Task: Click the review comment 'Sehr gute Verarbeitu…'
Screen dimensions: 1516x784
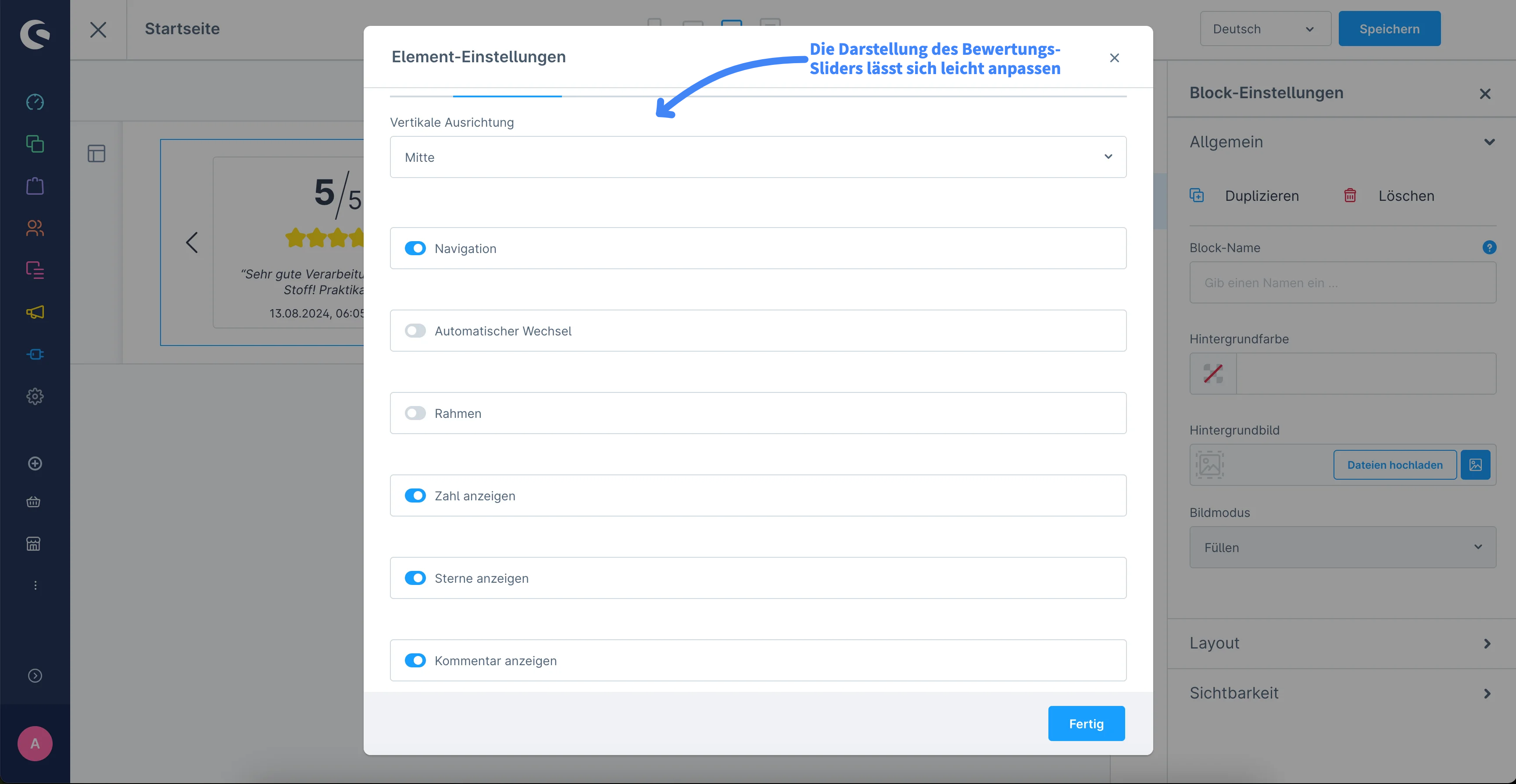Action: pos(302,282)
